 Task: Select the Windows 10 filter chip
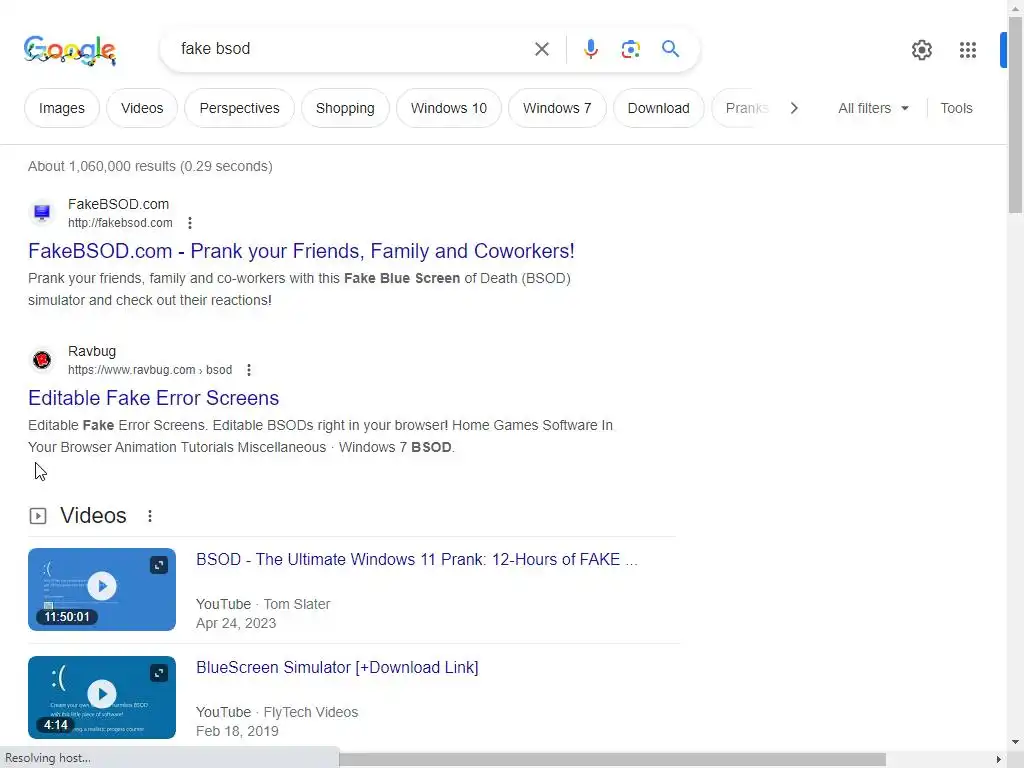pyautogui.click(x=449, y=108)
